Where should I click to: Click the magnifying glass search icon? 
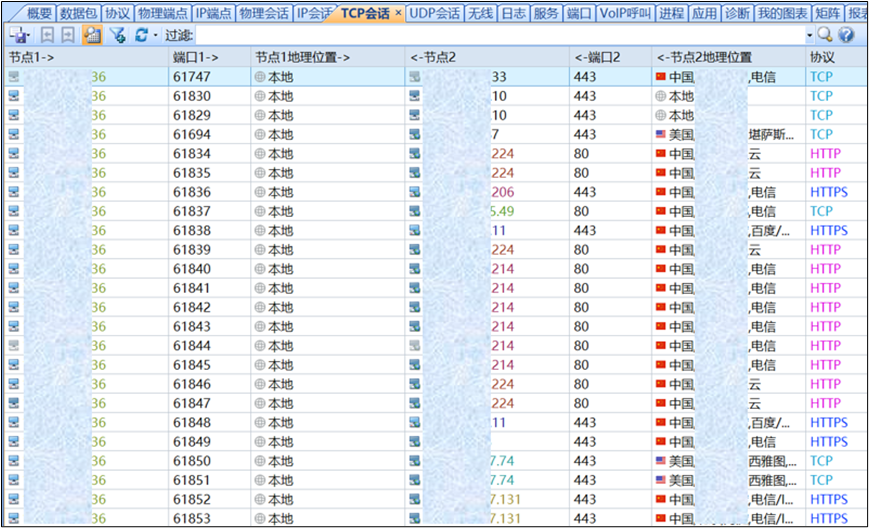pos(825,35)
